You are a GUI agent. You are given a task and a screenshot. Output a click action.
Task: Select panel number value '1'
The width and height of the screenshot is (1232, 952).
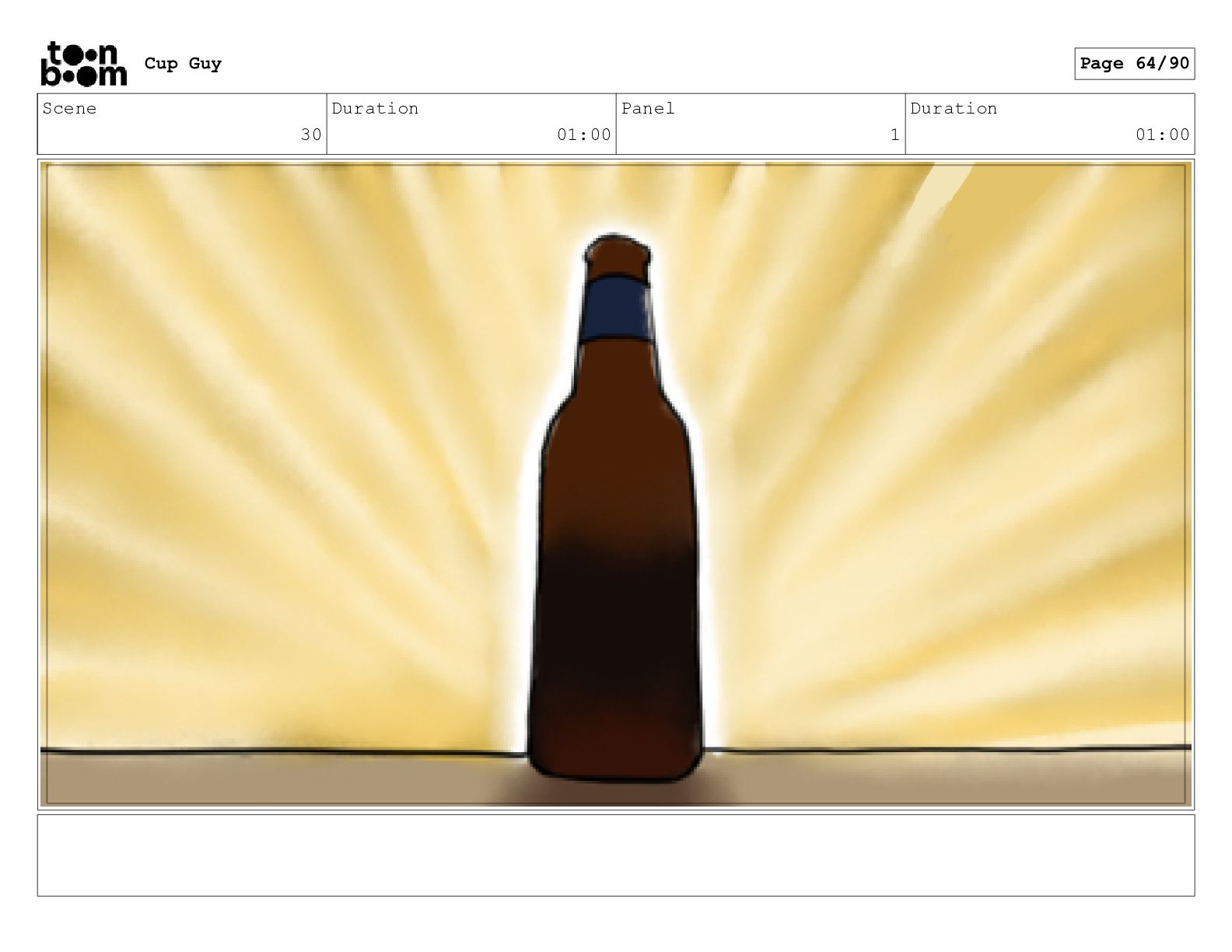[895, 135]
